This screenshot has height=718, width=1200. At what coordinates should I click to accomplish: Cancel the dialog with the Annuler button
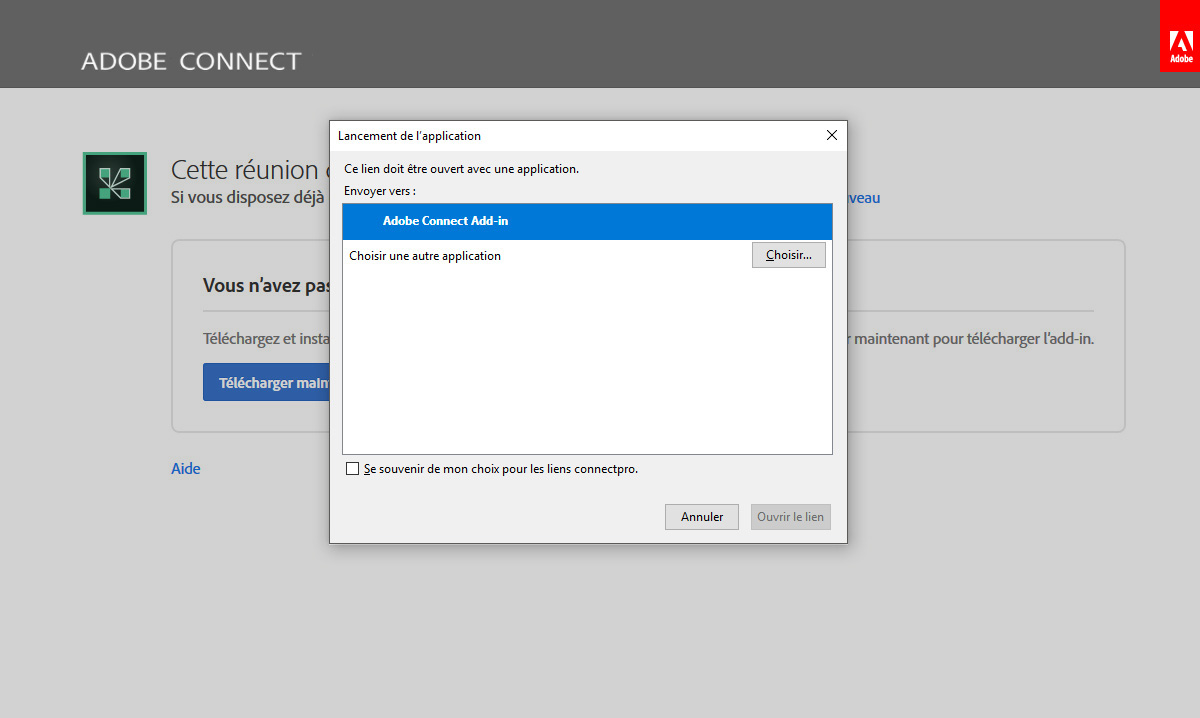coord(701,516)
